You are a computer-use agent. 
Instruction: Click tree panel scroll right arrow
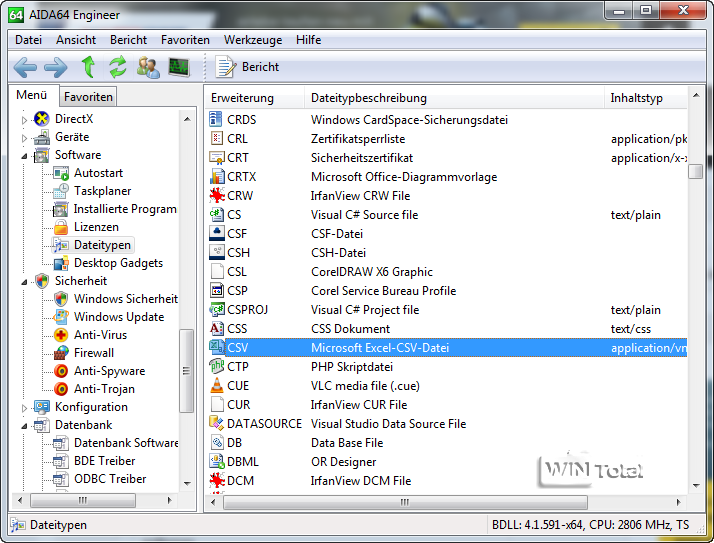tap(170, 500)
